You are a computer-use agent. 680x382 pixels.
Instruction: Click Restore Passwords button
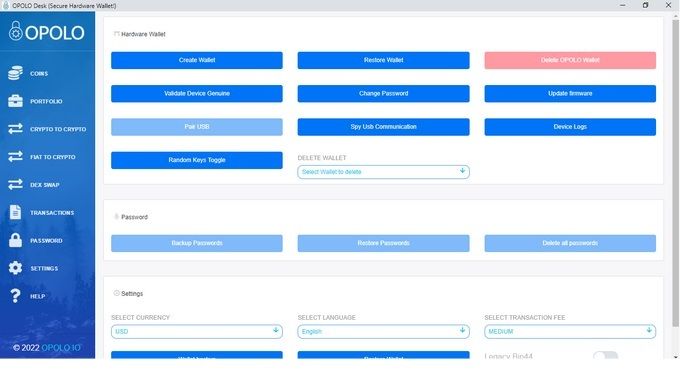click(x=383, y=243)
